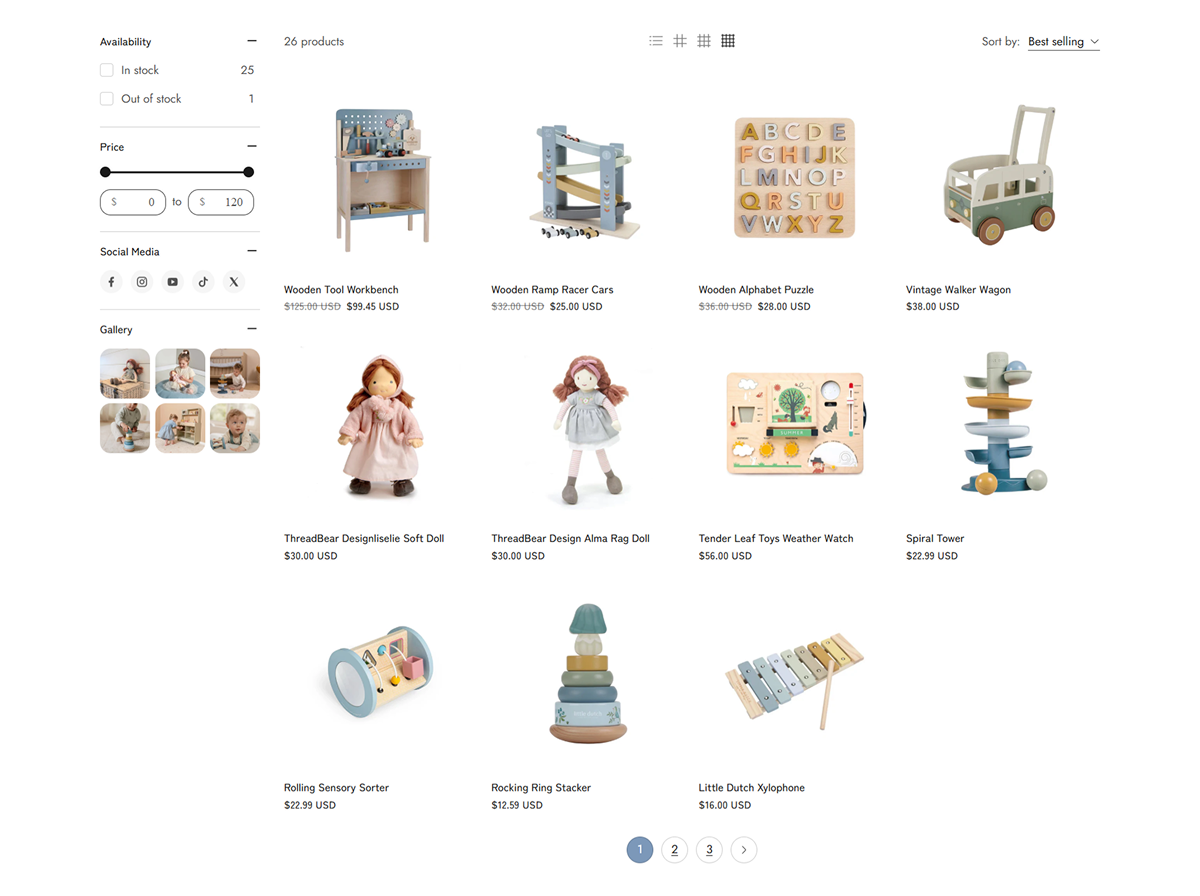
Task: Click the maximum price input field
Action: point(221,202)
